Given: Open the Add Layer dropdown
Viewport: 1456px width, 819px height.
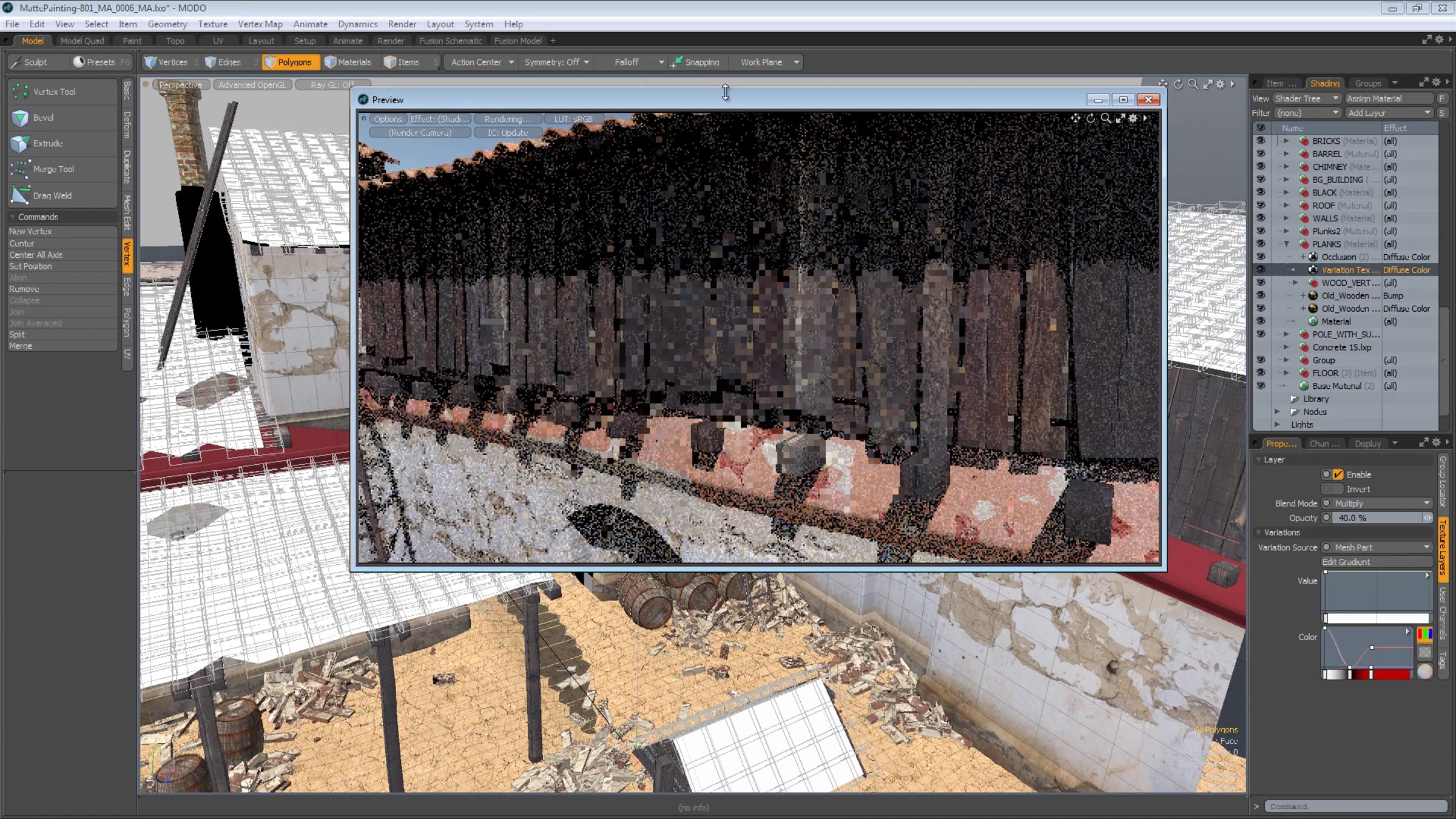Looking at the screenshot, I should tap(1389, 113).
